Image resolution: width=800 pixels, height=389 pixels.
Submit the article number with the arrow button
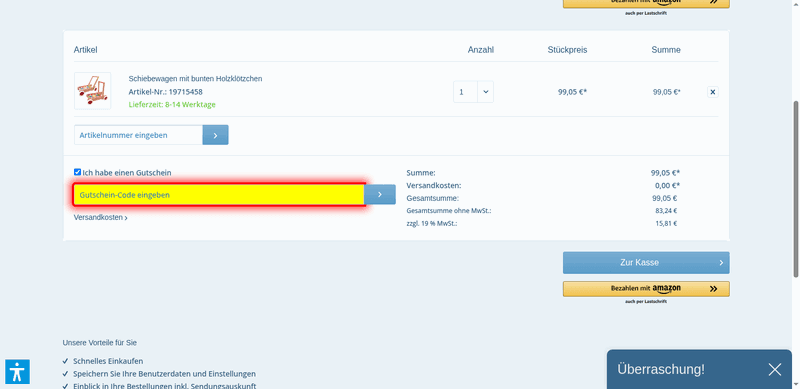[215, 135]
